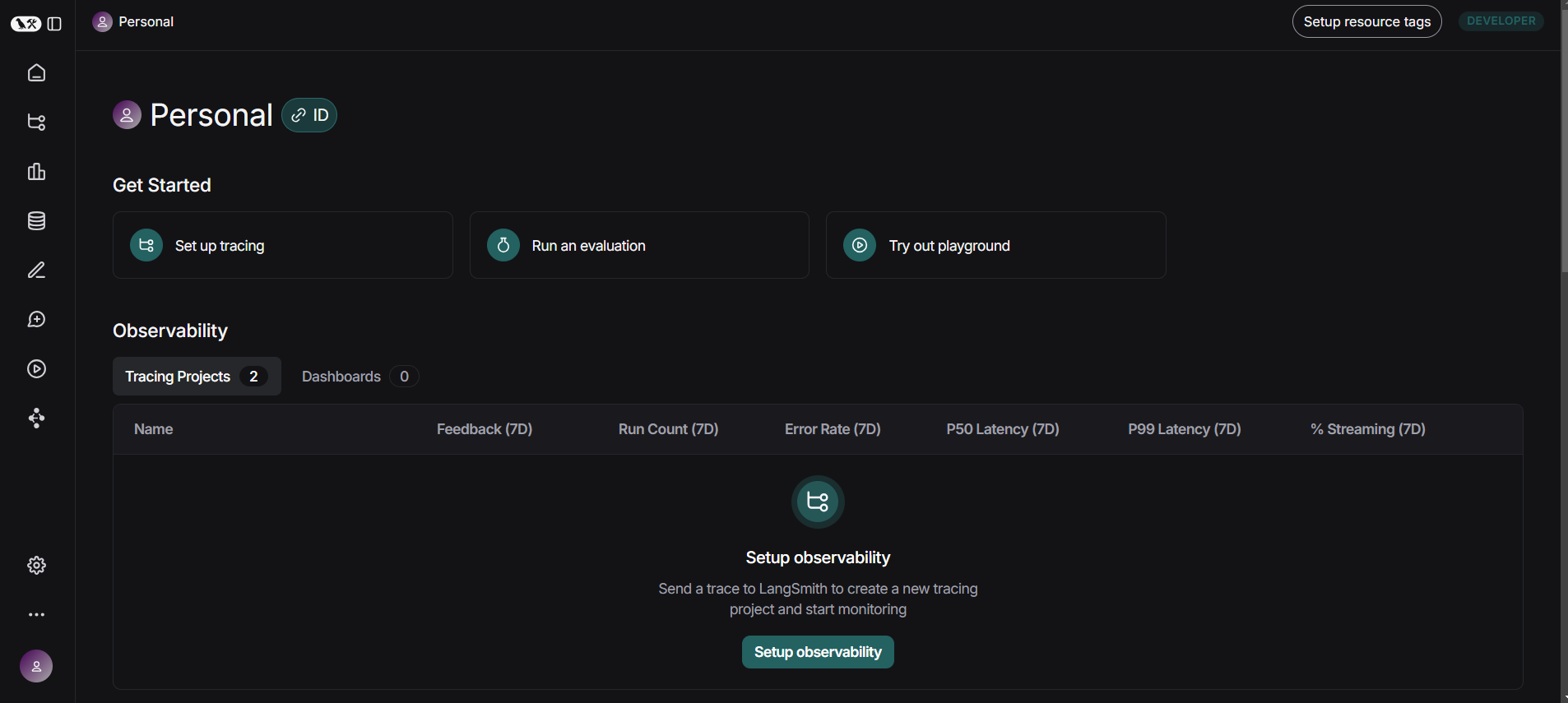Open Annotation pencil sidebar icon
The height and width of the screenshot is (703, 1568).
tap(36, 271)
